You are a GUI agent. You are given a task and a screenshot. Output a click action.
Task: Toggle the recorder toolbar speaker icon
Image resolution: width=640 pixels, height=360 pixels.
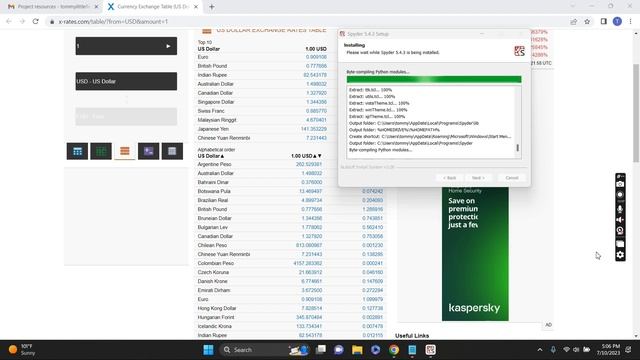pyautogui.click(x=620, y=220)
